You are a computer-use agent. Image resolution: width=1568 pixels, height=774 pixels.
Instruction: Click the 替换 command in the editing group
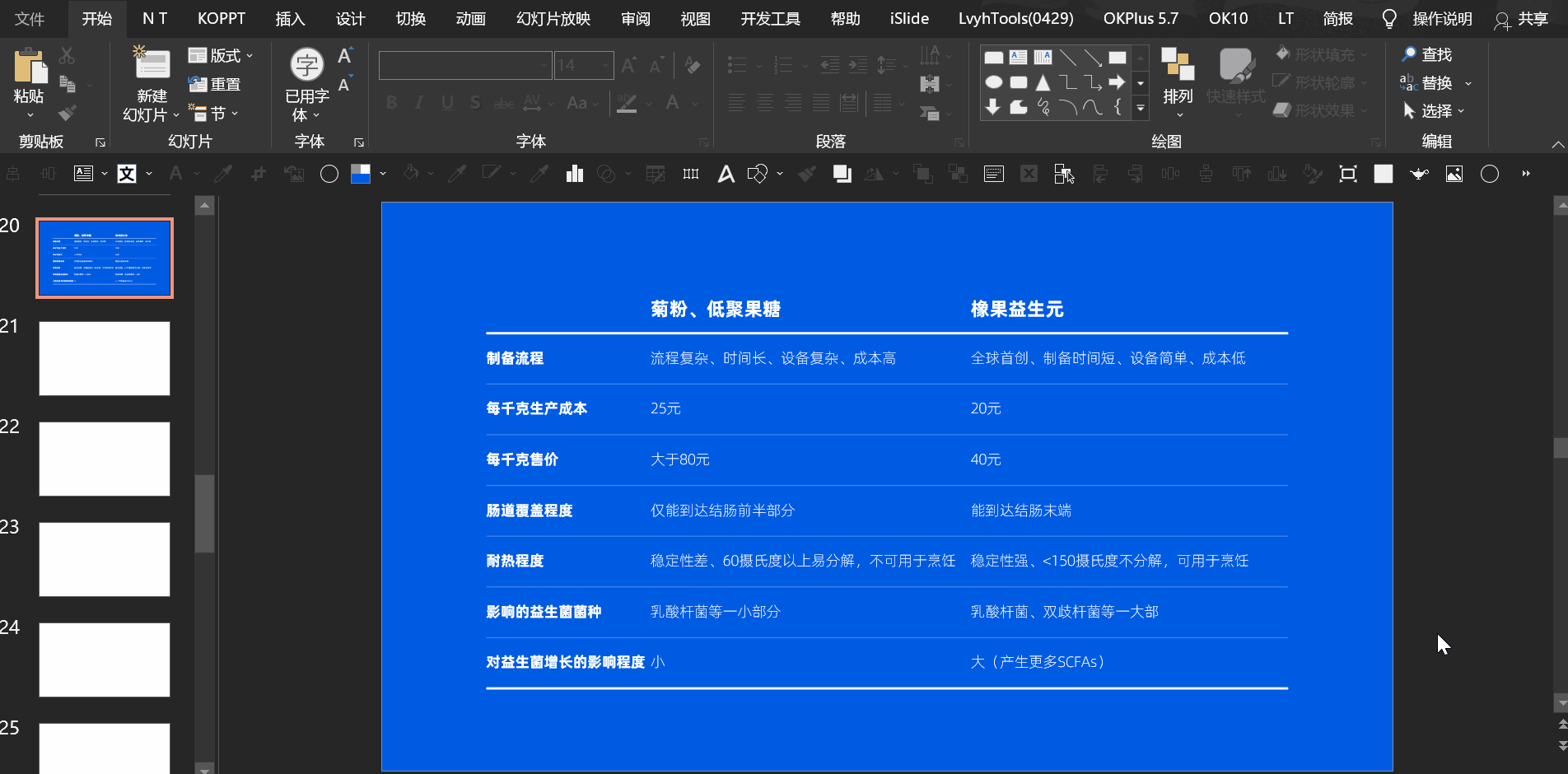[1439, 82]
